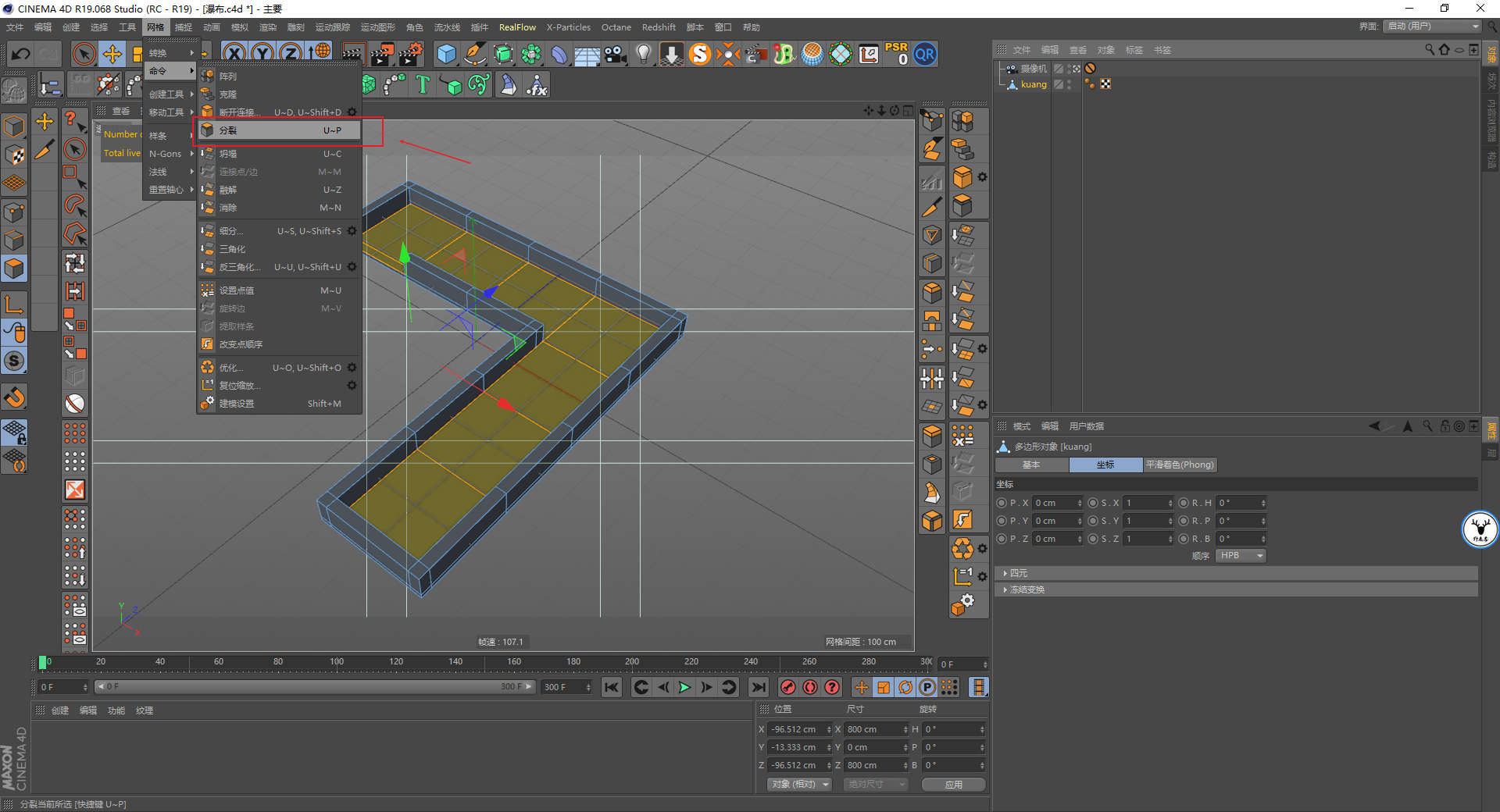Click the Undo arrow icon

coord(21,54)
